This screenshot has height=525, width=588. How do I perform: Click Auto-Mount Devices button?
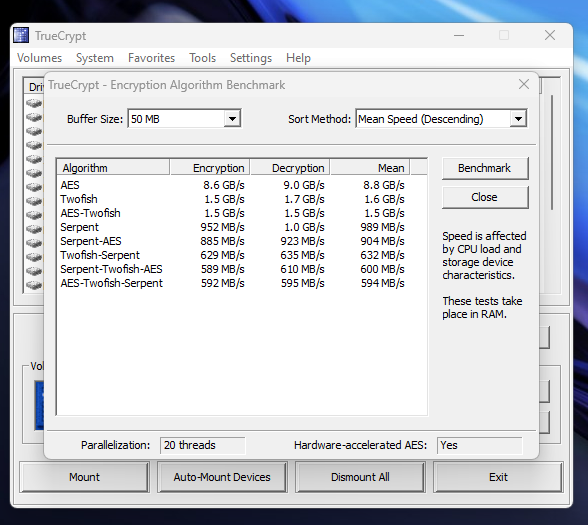[222, 477]
